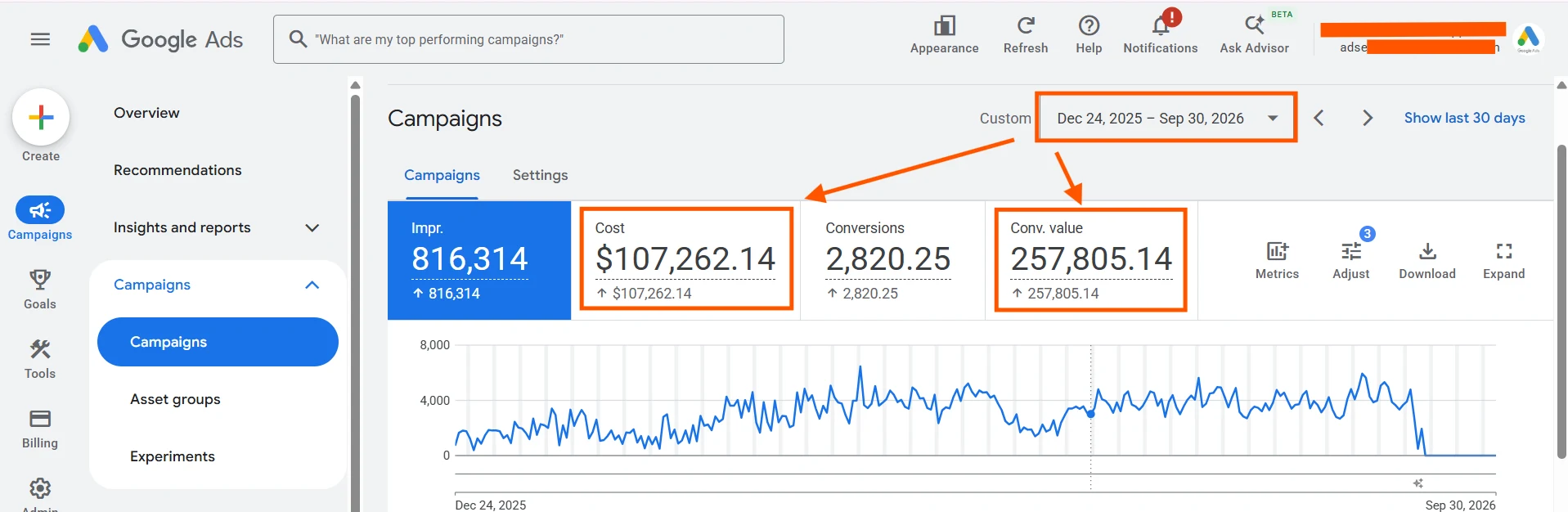Select Campaigns submenu item
Viewport: 1568px width, 512px height.
[218, 342]
